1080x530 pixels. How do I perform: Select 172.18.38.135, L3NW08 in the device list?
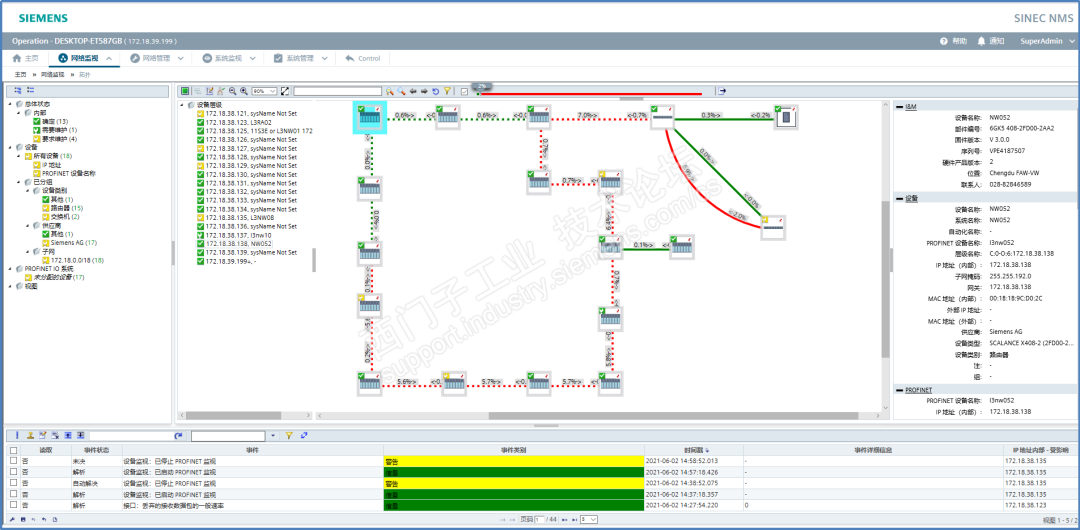pos(240,217)
